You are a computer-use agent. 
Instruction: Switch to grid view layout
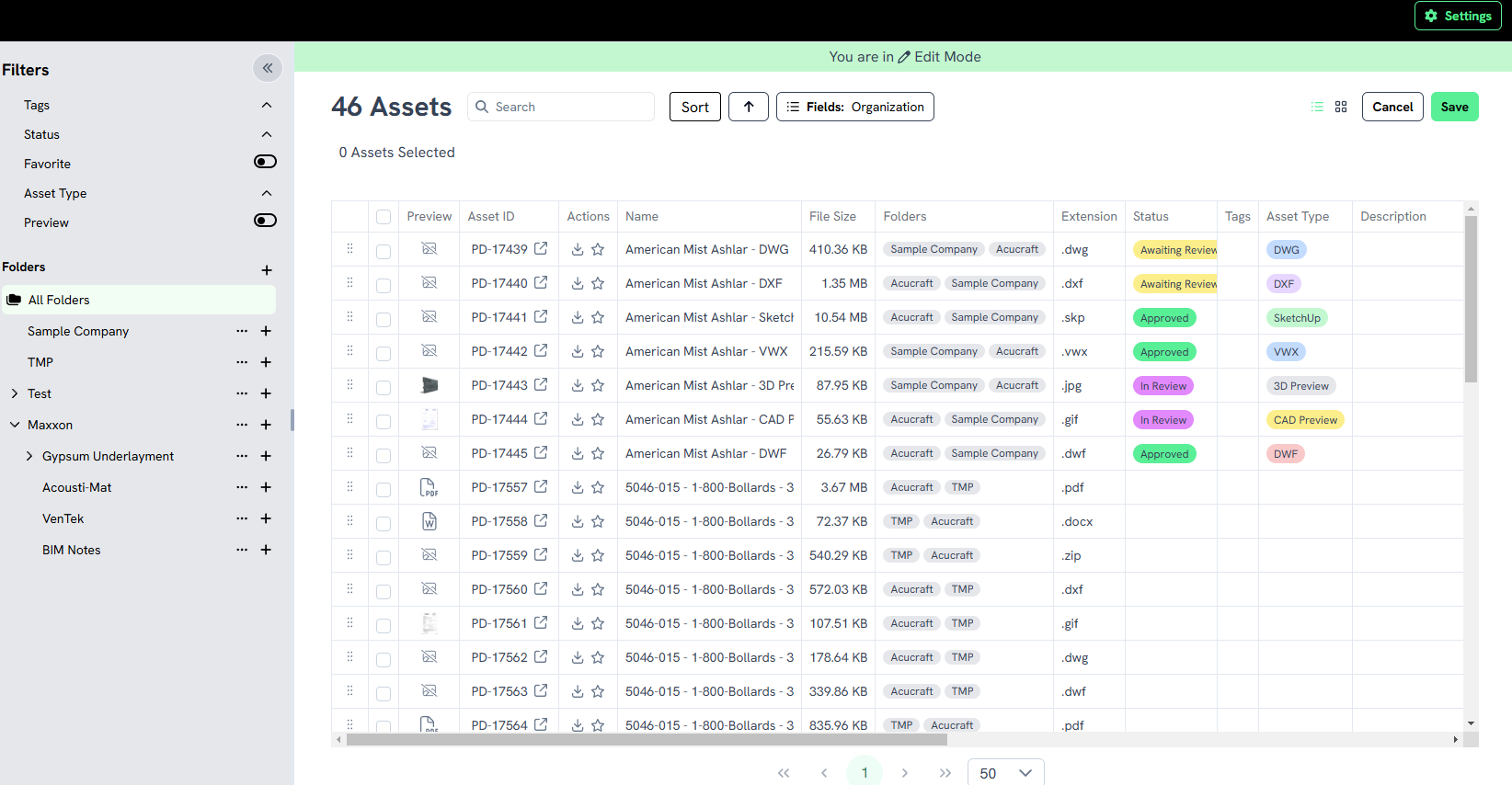[1341, 107]
